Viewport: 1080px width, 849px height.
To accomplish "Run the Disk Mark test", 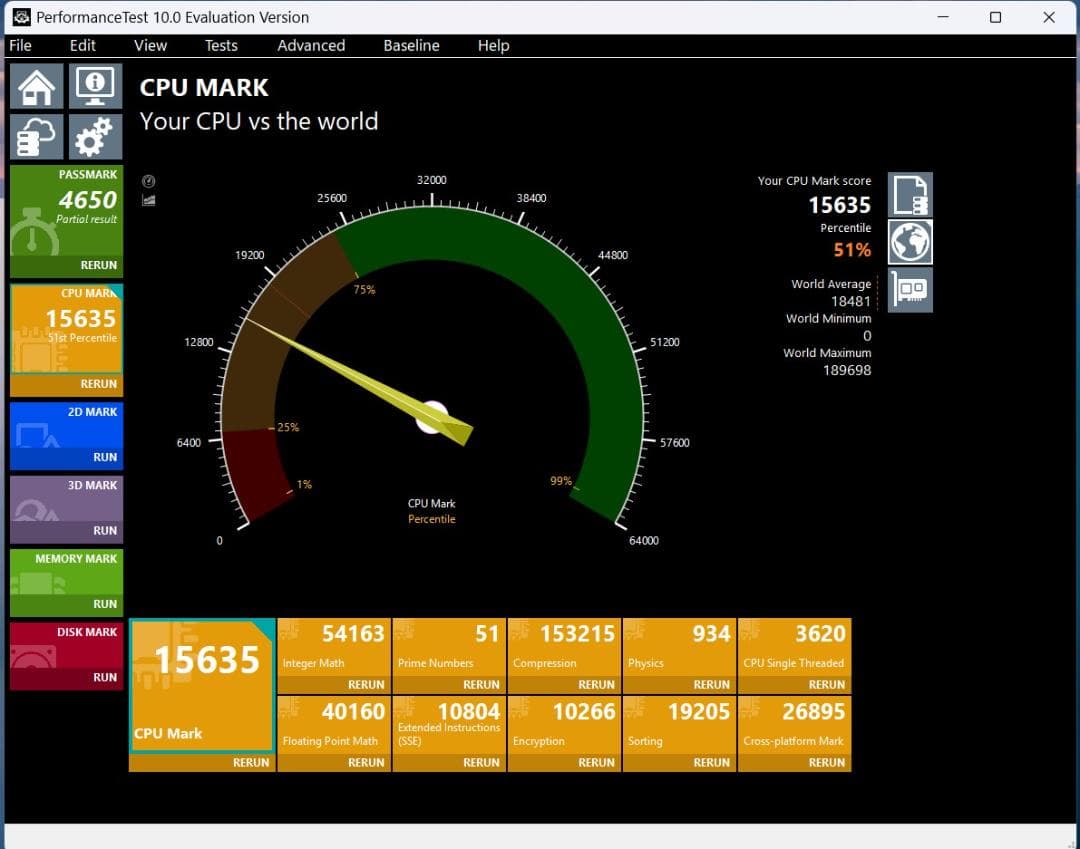I will (104, 677).
